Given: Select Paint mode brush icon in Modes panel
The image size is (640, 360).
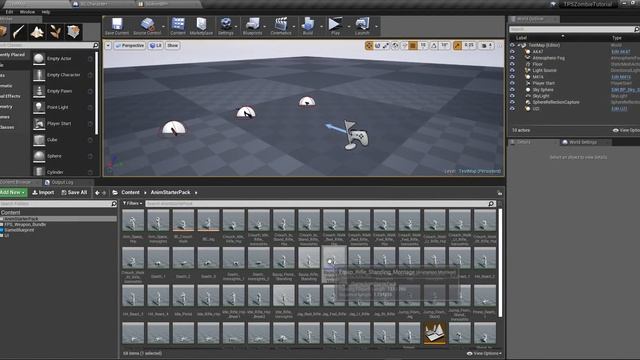Looking at the screenshot, I should (19, 31).
